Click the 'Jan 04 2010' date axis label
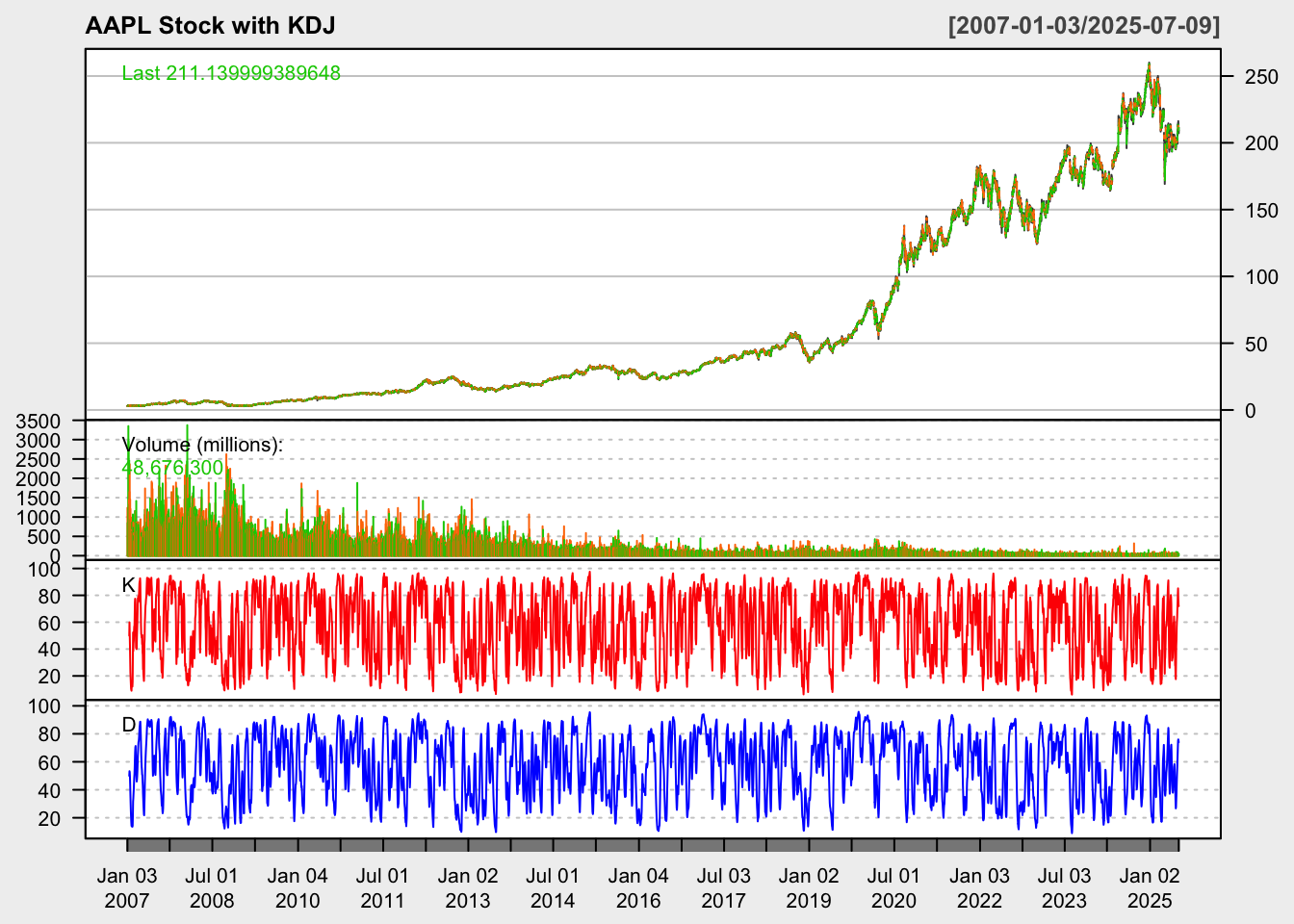This screenshot has width=1294, height=924. point(298,888)
